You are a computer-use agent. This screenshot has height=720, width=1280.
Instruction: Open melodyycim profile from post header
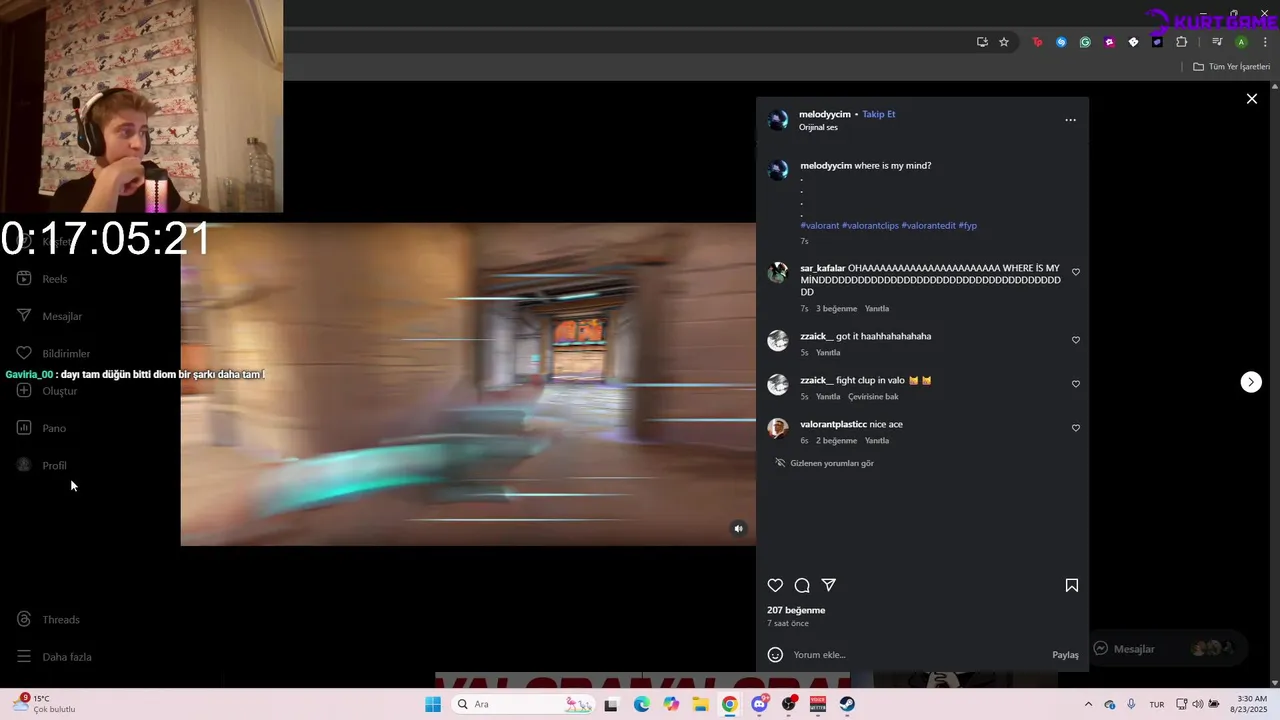pos(824,114)
